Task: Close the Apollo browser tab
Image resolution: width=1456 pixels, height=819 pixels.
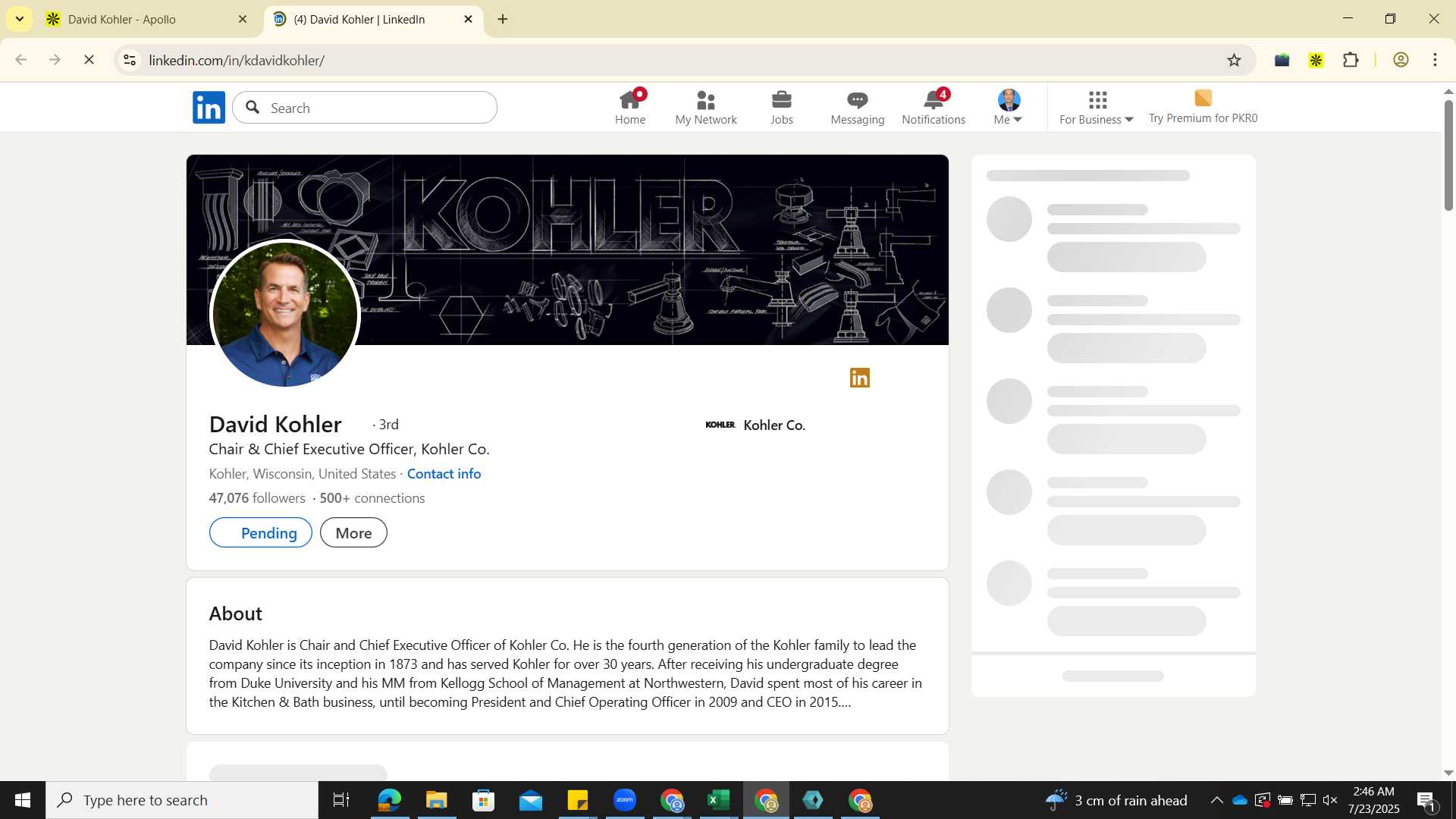Action: 243,19
